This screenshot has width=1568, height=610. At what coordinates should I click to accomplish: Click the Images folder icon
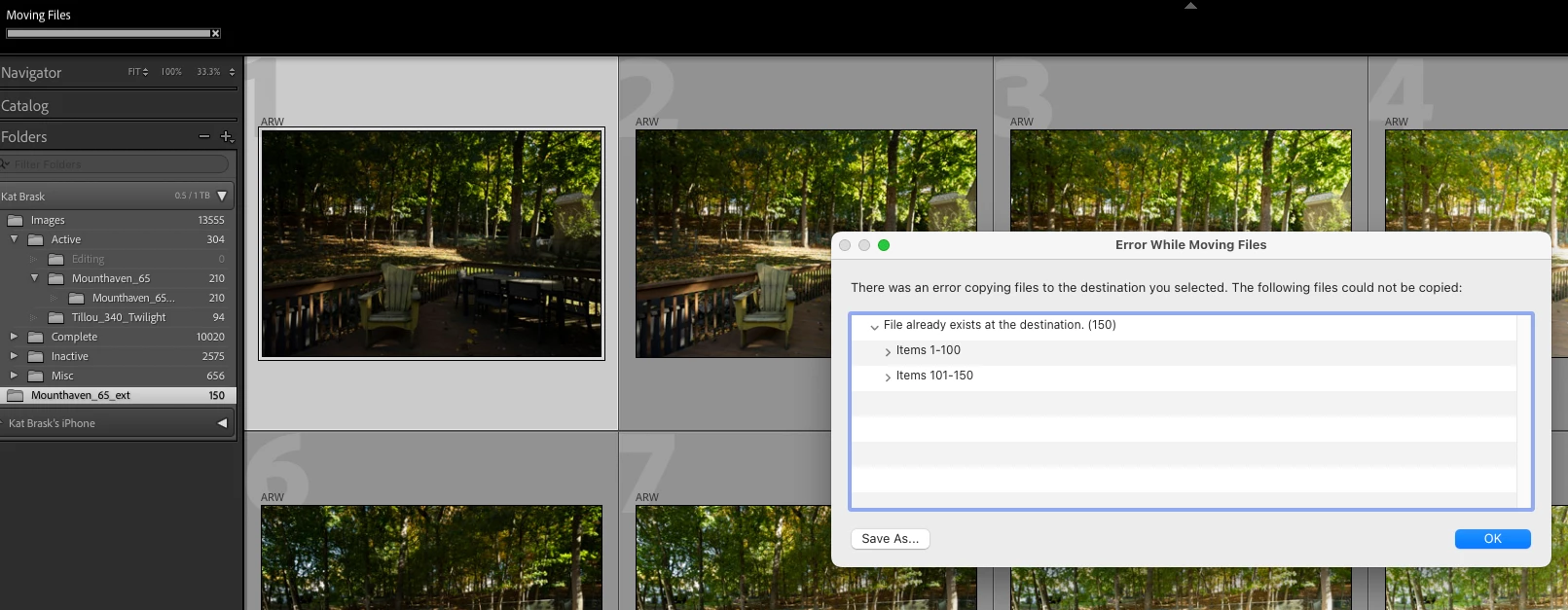[16, 220]
